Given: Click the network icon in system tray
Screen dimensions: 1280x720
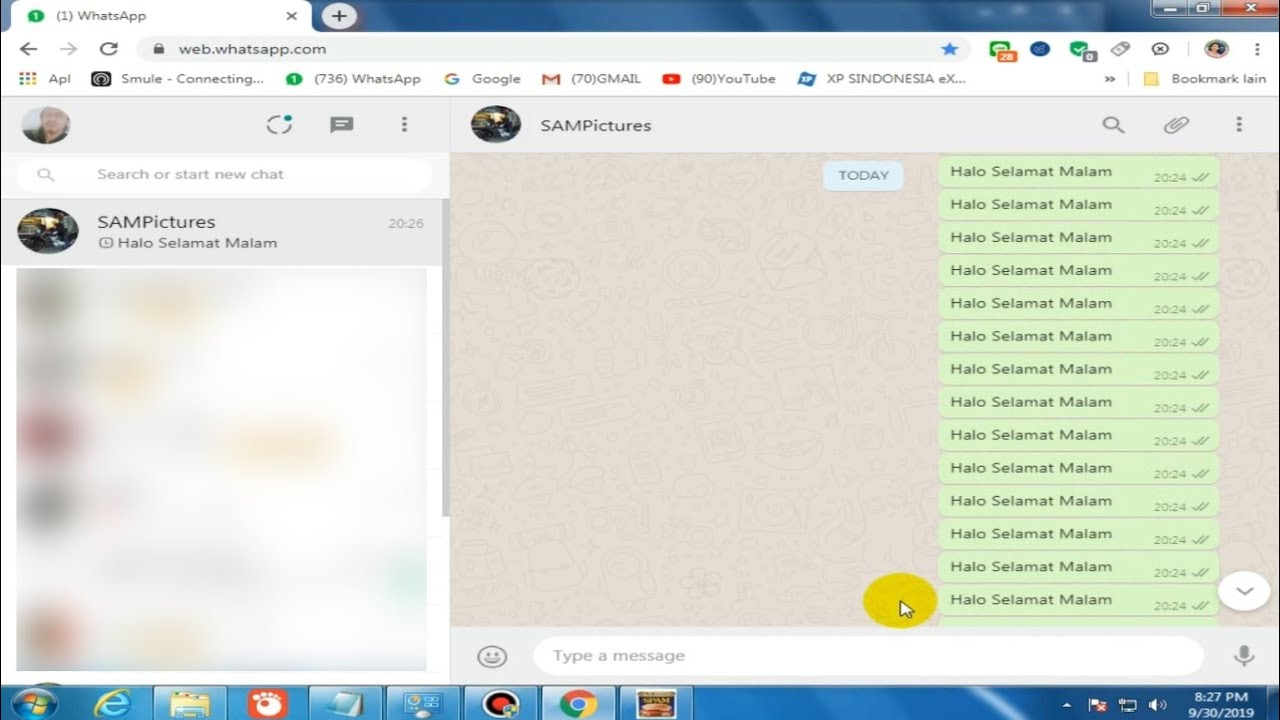Looking at the screenshot, I should [1128, 704].
